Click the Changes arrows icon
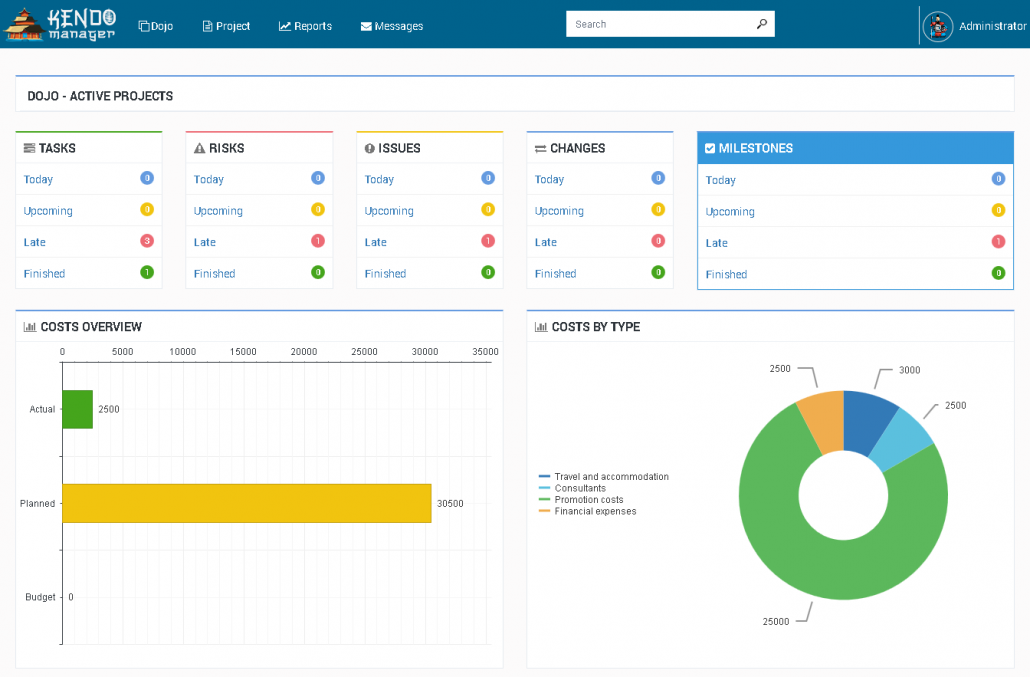This screenshot has height=677, width=1030. pos(540,148)
